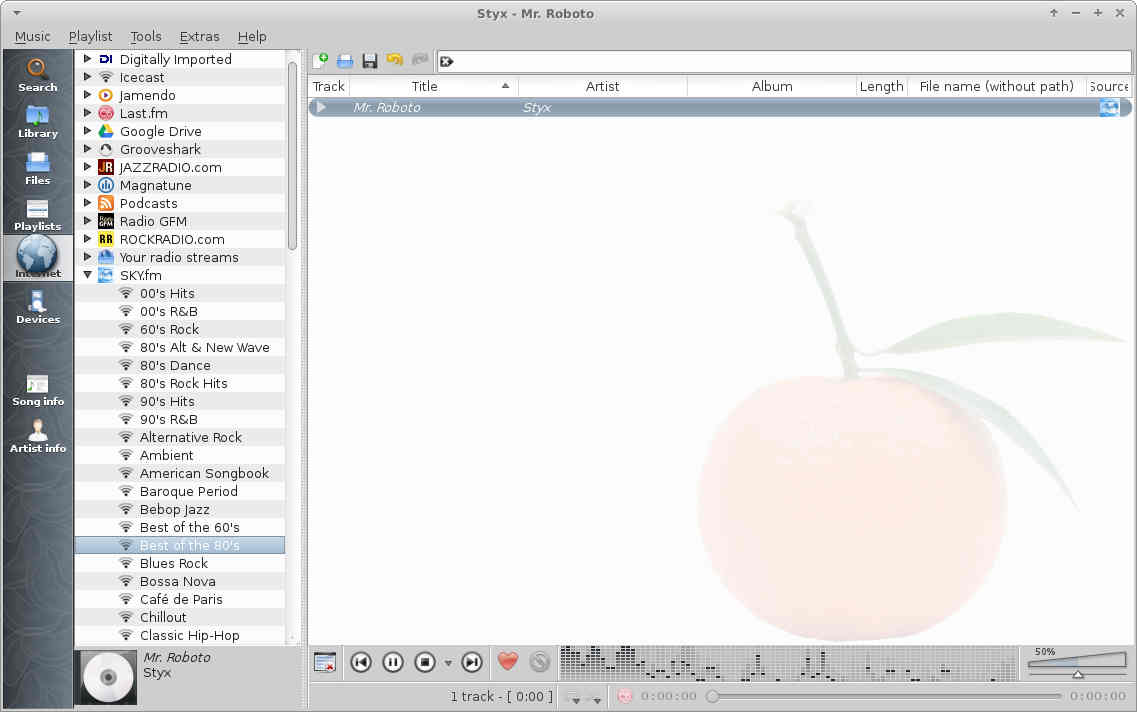This screenshot has width=1137, height=712.
Task: Expand the Your radio streams node
Action: pyautogui.click(x=88, y=257)
